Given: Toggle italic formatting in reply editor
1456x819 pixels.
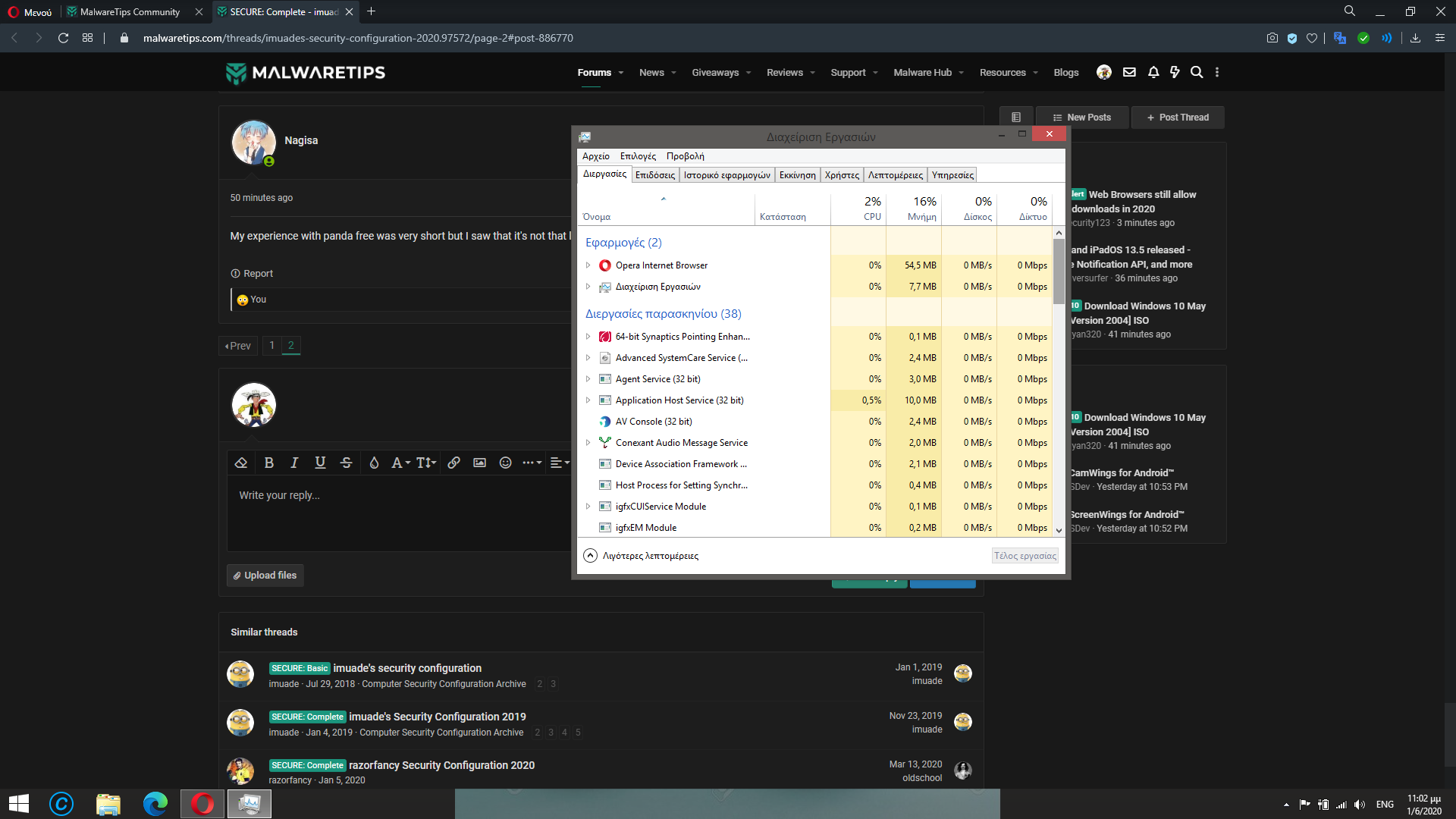Looking at the screenshot, I should pyautogui.click(x=294, y=463).
